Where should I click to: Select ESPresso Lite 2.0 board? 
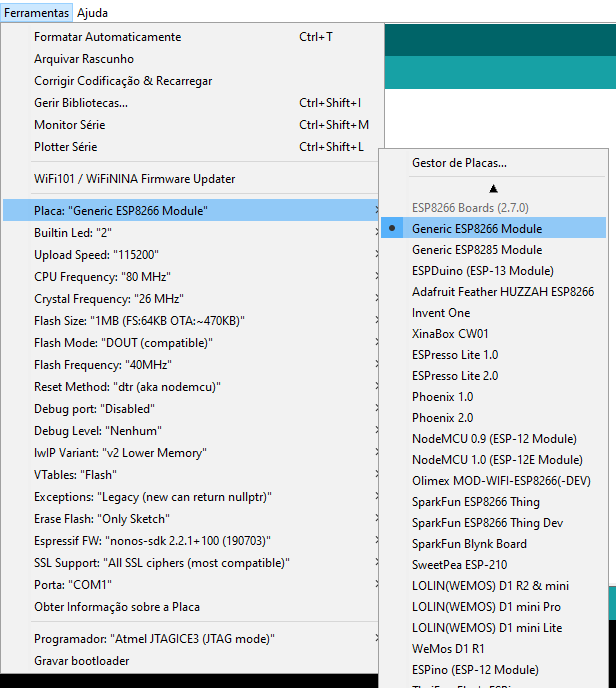pos(494,376)
